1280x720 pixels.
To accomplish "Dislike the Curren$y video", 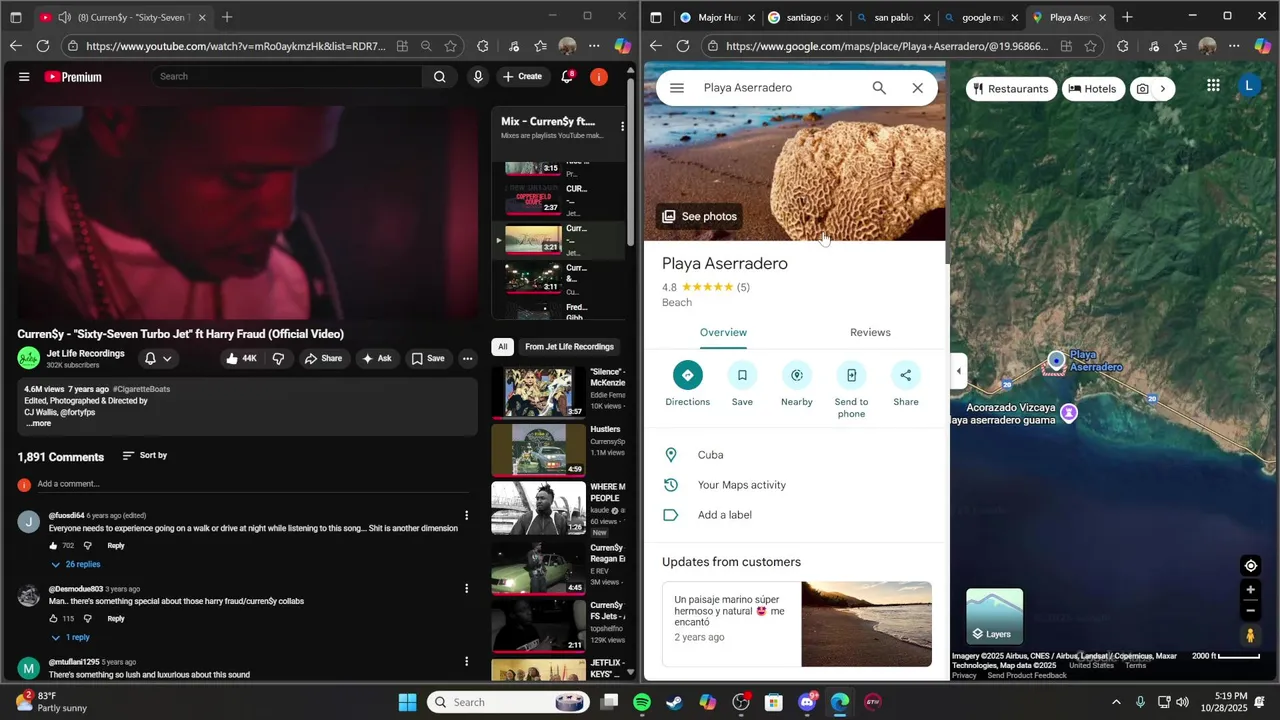I will (278, 358).
